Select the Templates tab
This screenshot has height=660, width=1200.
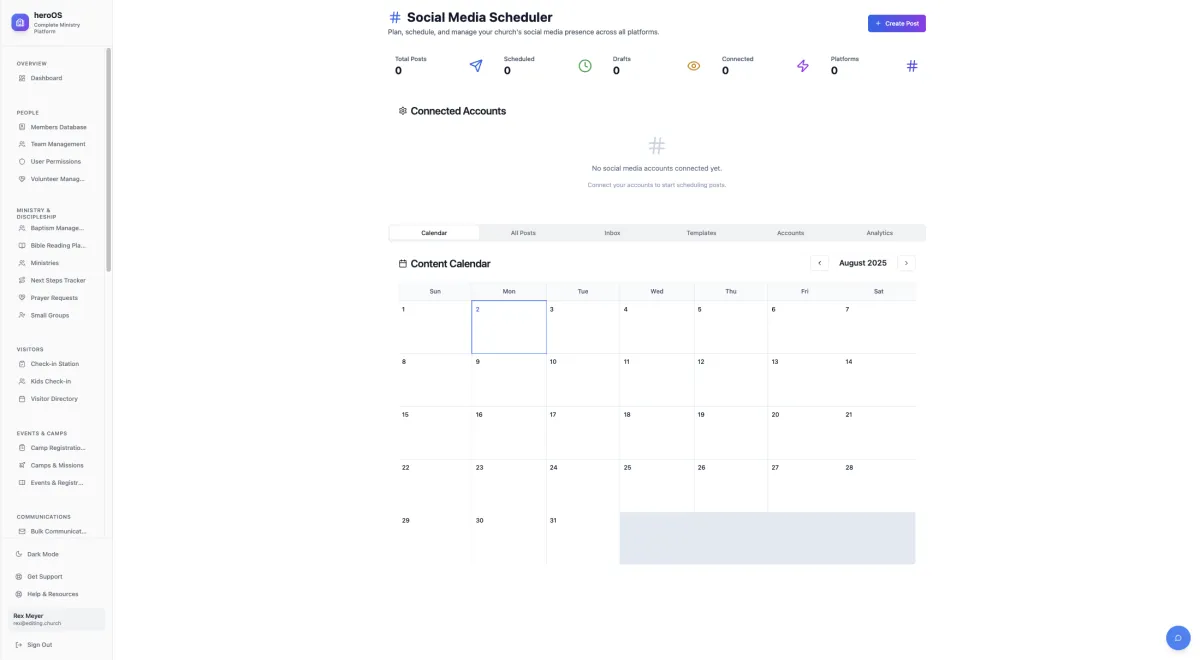[x=701, y=233]
